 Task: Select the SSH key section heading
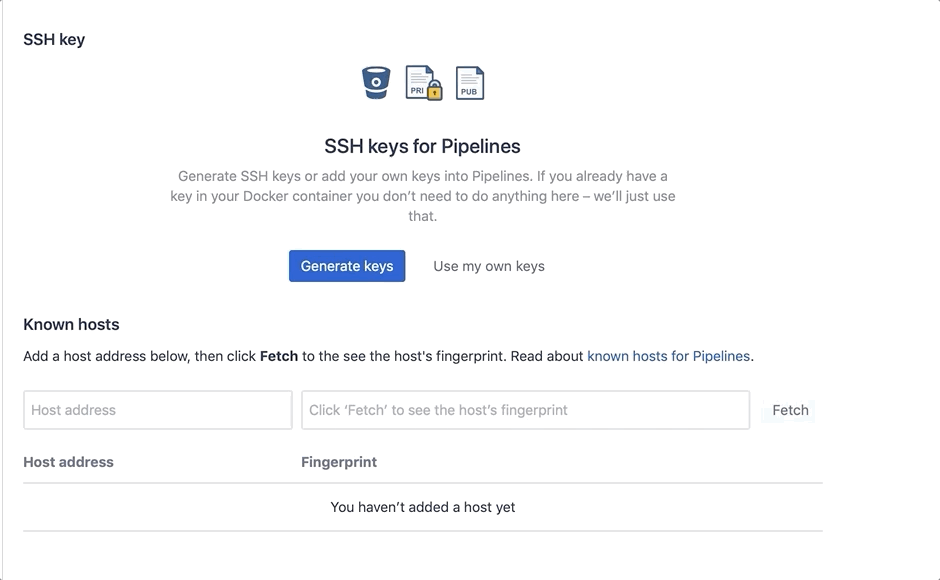(54, 40)
